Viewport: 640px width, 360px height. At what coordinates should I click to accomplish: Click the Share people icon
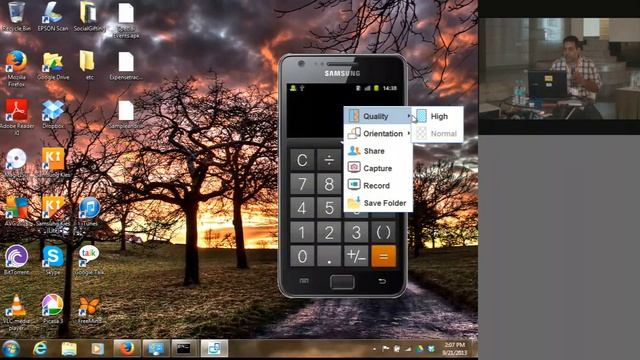pos(354,151)
